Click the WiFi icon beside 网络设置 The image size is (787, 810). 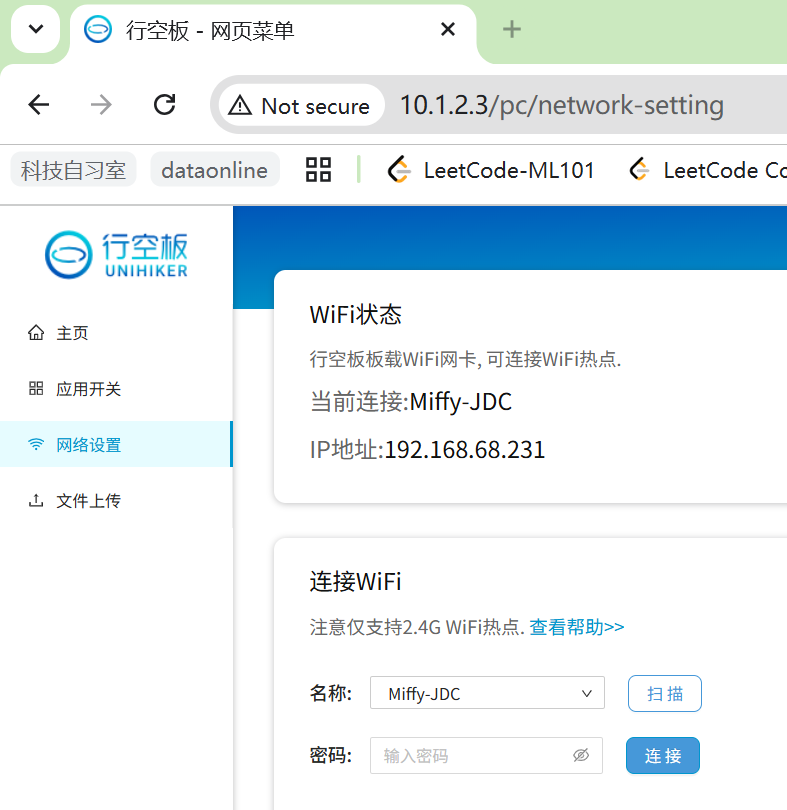36,445
